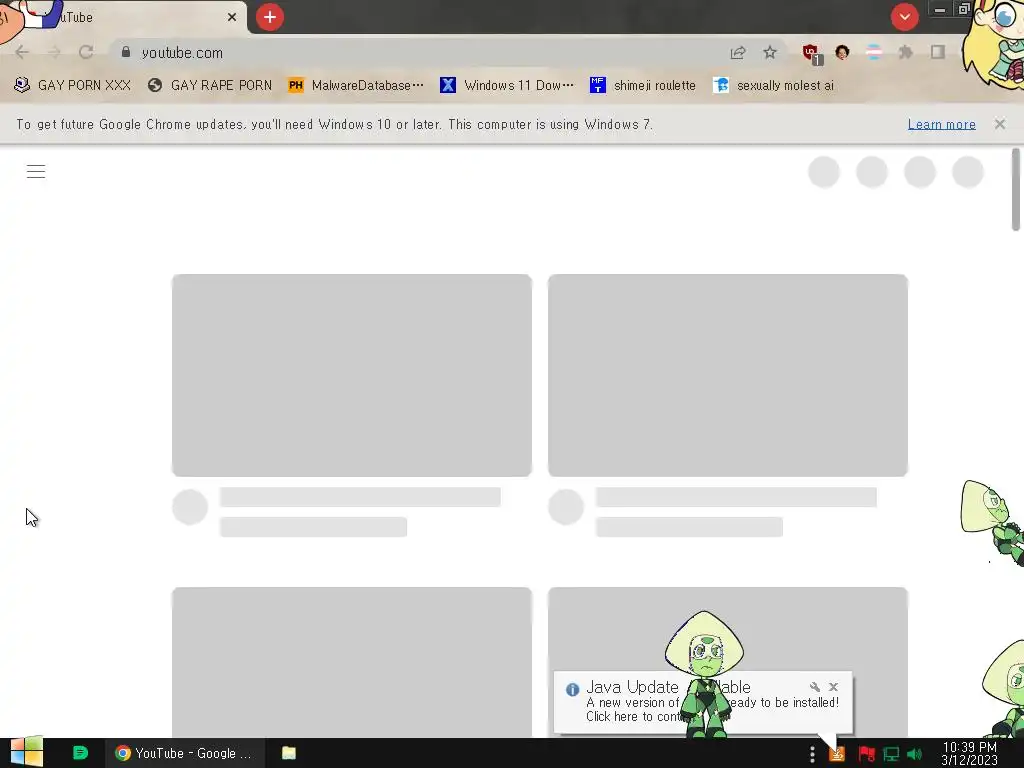
Task: View site info via the lock icon
Action: click(126, 52)
